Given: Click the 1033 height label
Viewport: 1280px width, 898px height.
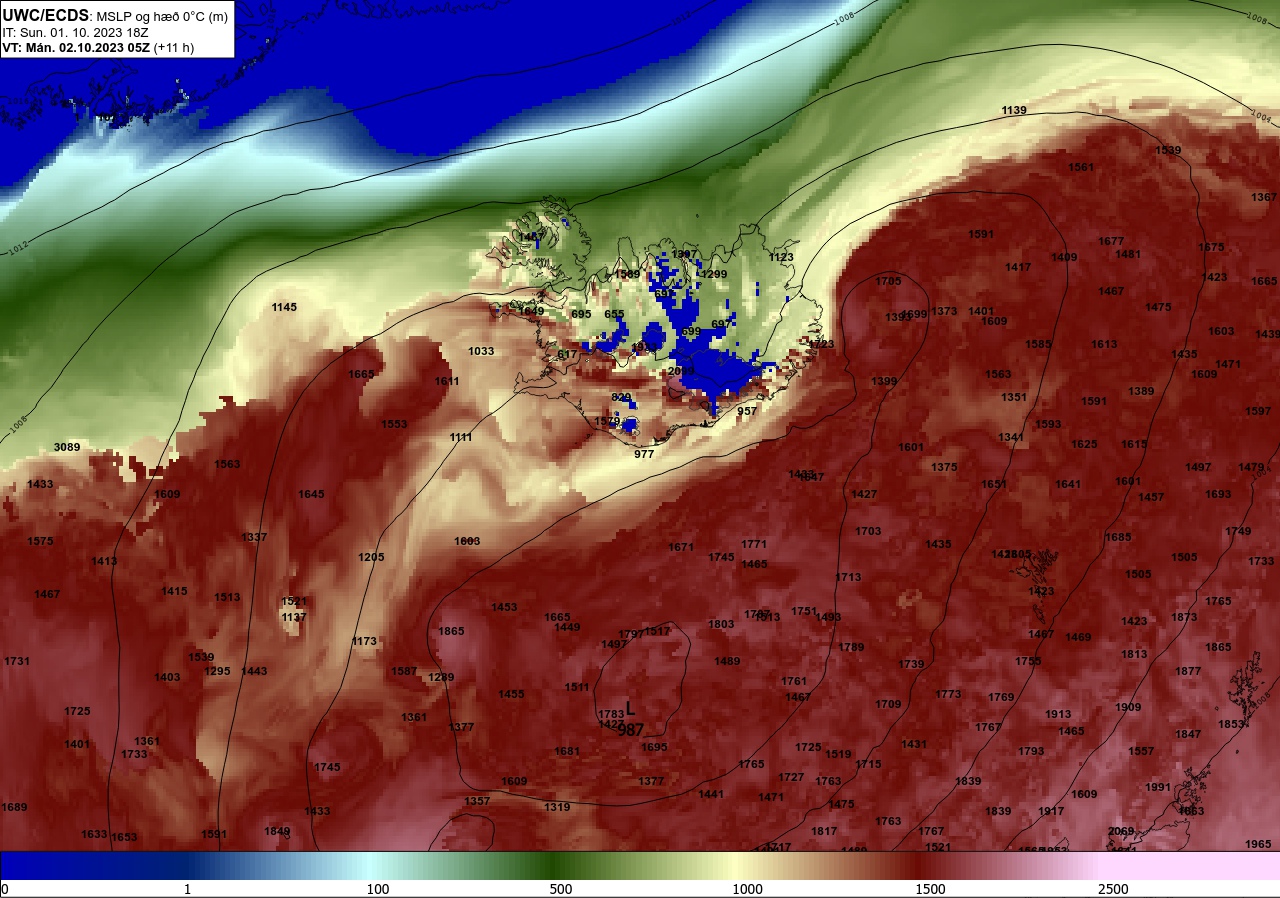Looking at the screenshot, I should pos(481,351).
